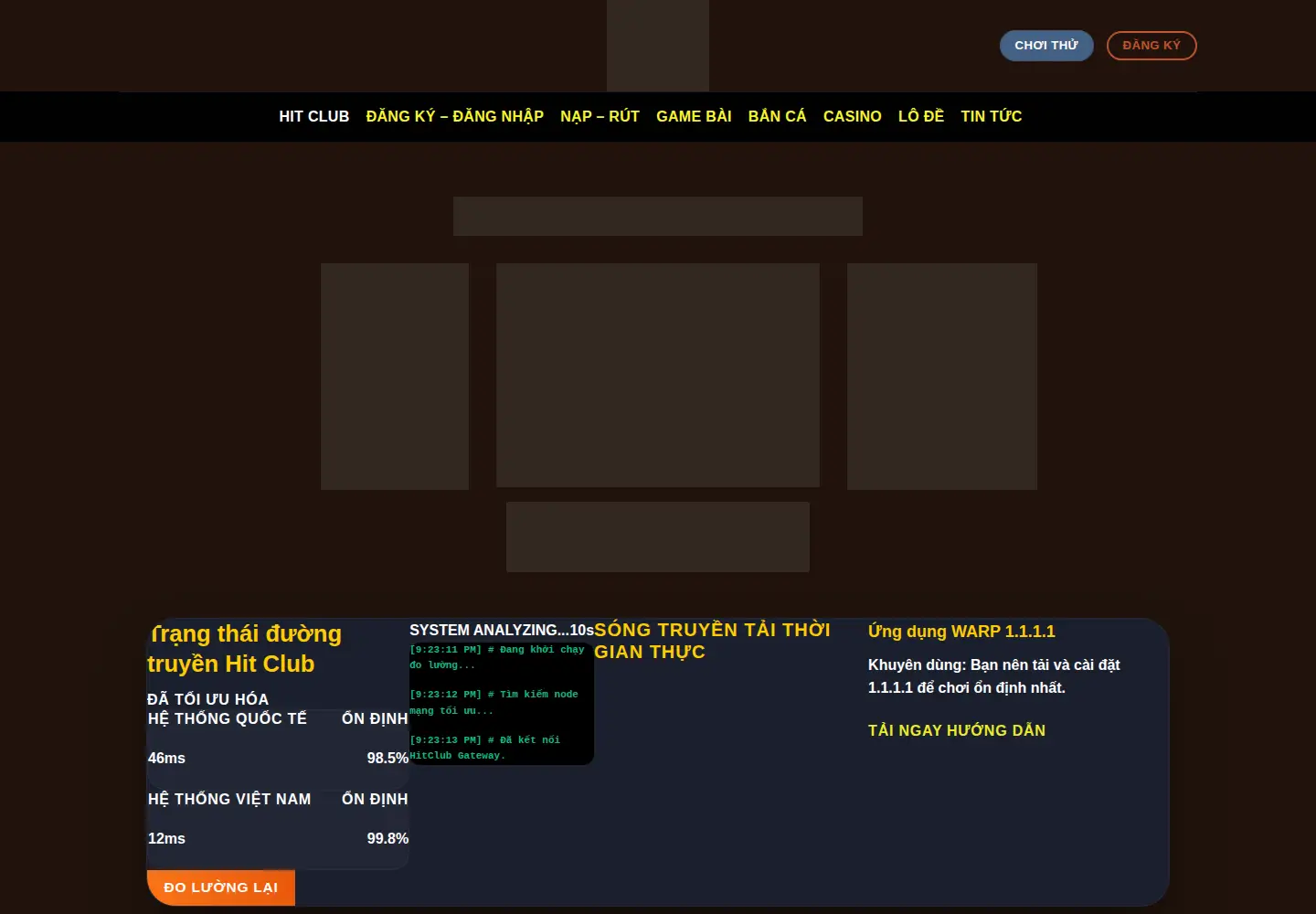Click ỔN ĐỊNH status for Hệ thống Việt Nam
1316x914 pixels.
coord(375,799)
